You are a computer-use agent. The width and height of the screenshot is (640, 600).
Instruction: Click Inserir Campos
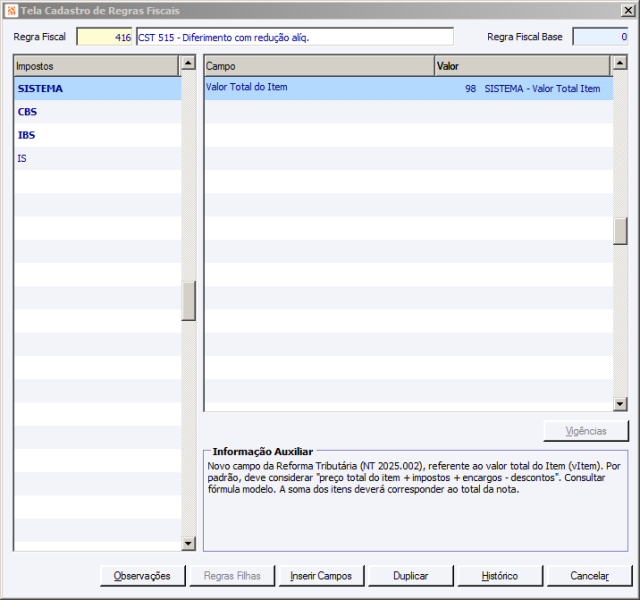pos(321,576)
